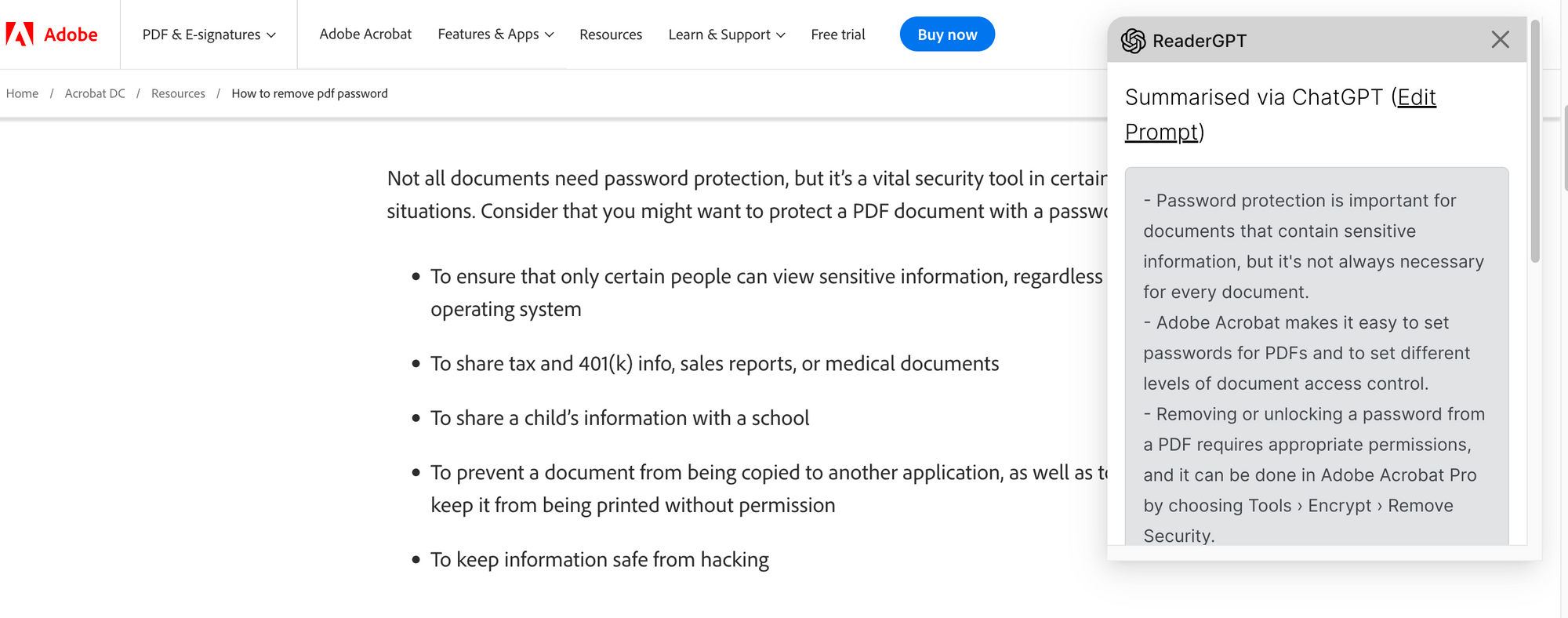The width and height of the screenshot is (1568, 618).
Task: Click the Edit Prompt link
Action: point(1416,98)
